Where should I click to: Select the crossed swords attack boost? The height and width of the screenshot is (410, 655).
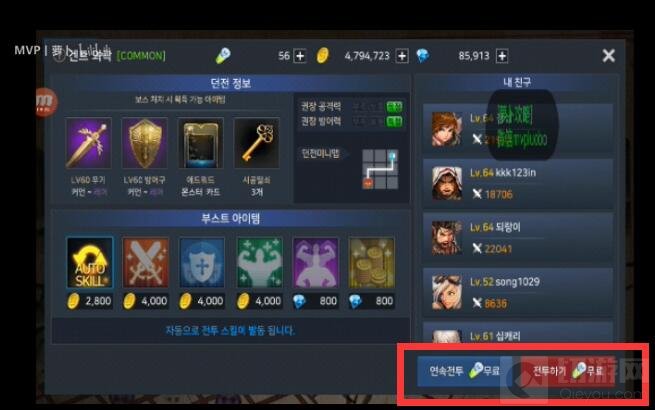click(146, 262)
